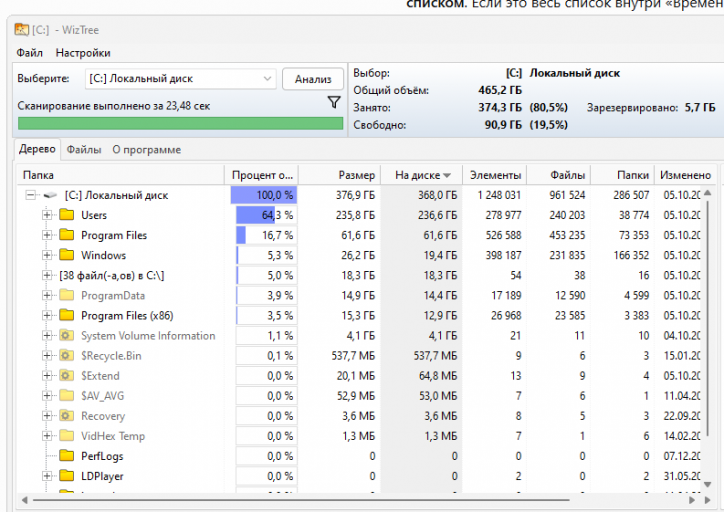Sort by the Процент column header
This screenshot has height=512, width=724.
click(262, 175)
